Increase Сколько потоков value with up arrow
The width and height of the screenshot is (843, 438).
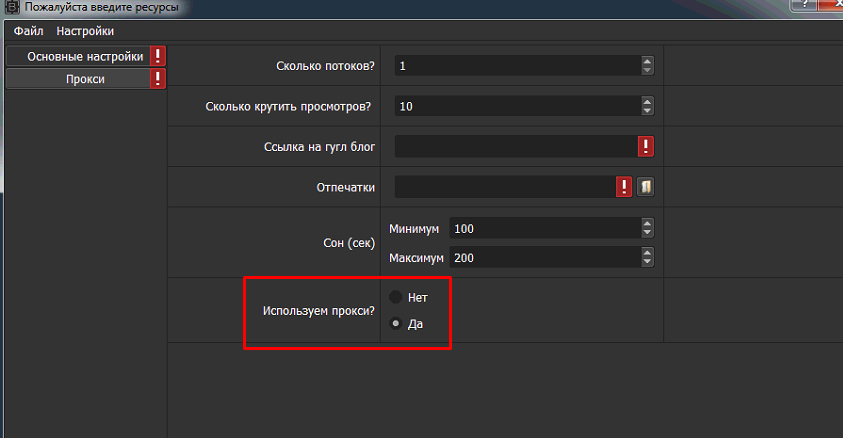pos(647,61)
